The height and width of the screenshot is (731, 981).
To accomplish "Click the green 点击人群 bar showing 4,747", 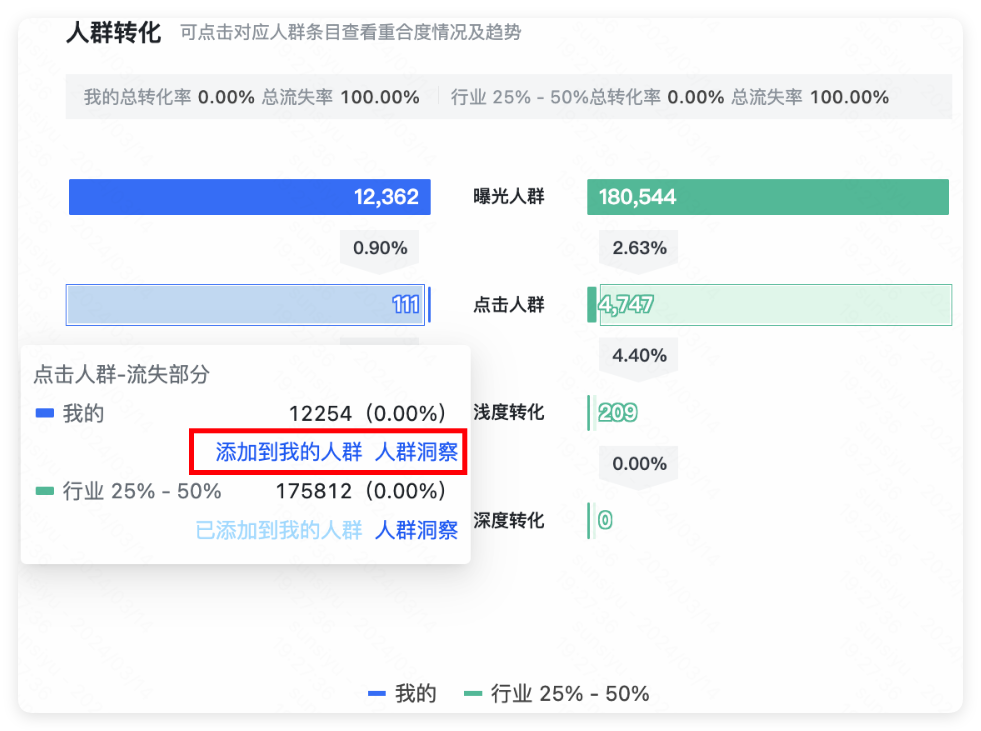I will pyautogui.click(x=767, y=304).
